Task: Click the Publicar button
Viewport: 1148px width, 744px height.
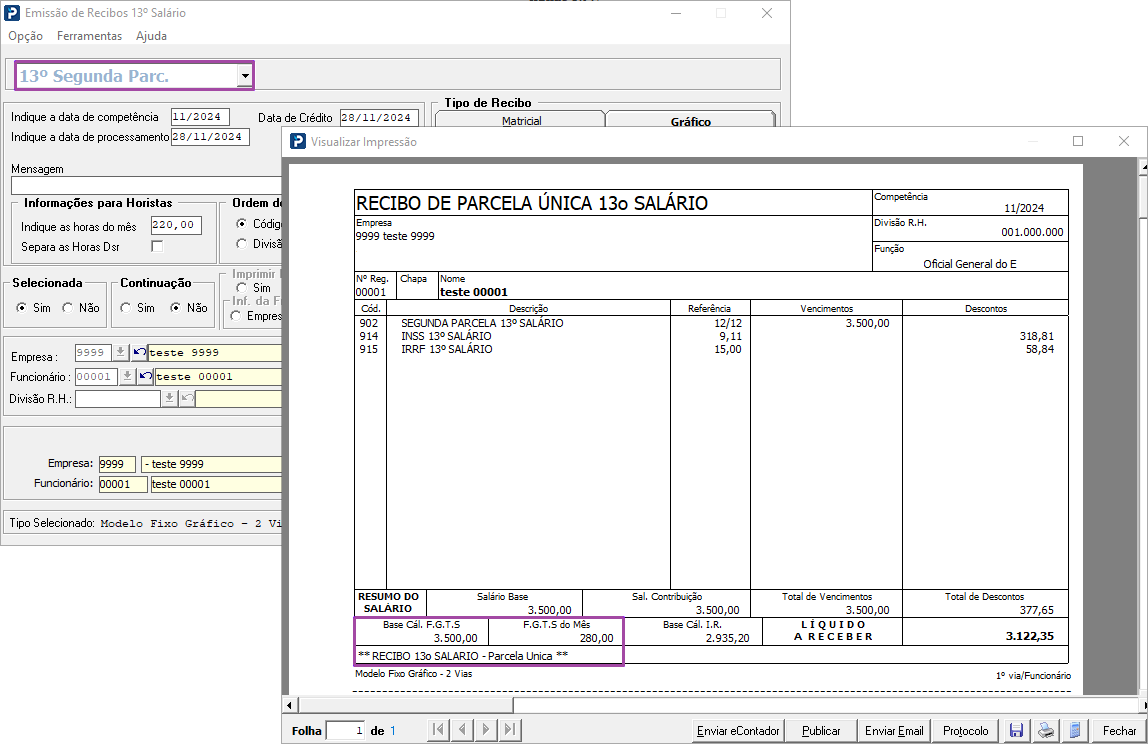Action: point(821,730)
